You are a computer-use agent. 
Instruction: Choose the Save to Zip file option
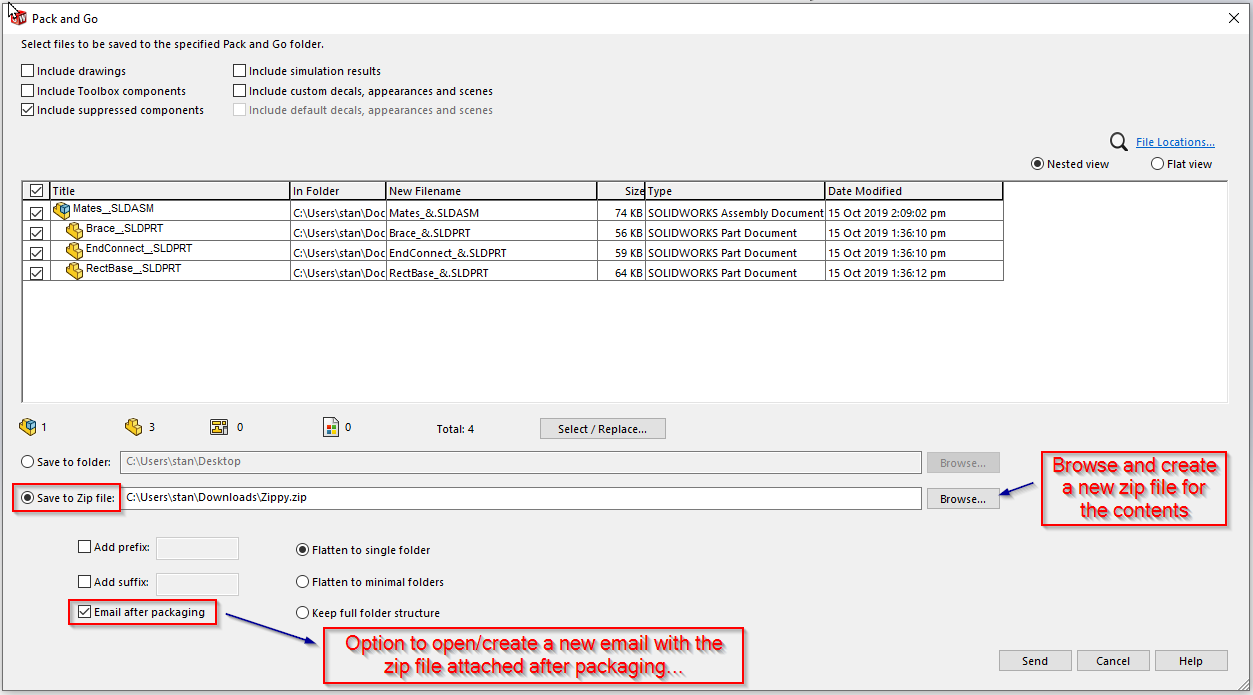[28, 498]
